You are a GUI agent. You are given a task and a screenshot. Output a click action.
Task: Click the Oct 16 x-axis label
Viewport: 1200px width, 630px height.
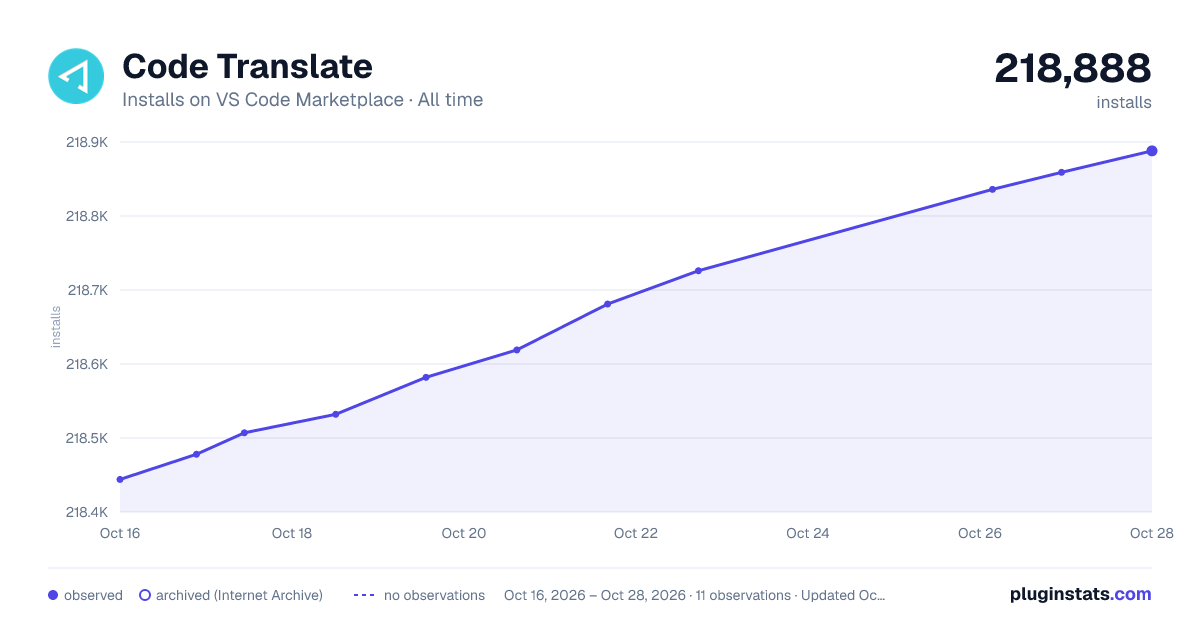pos(120,533)
